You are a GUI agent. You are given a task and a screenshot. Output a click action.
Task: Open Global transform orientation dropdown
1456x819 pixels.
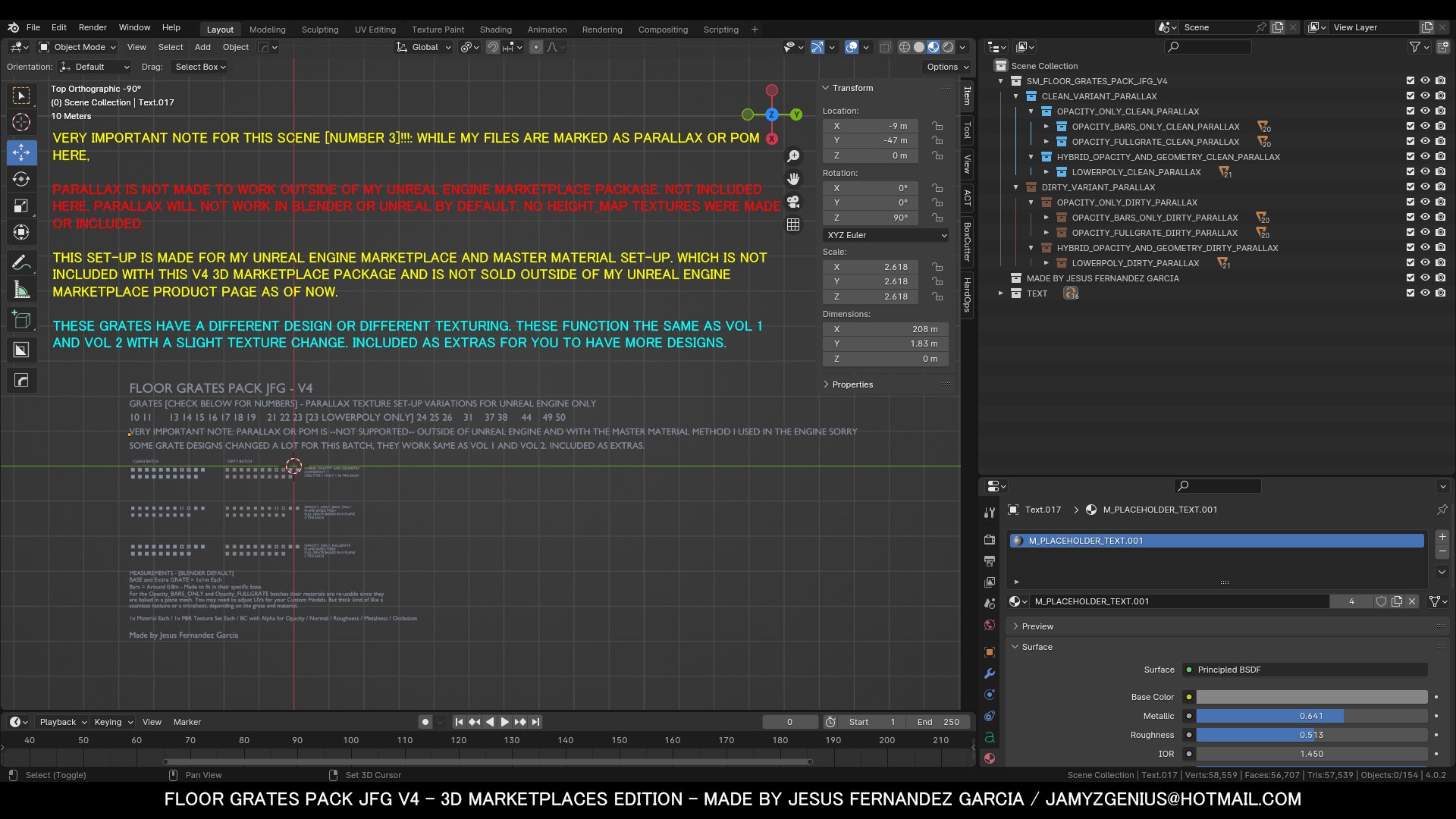click(424, 47)
